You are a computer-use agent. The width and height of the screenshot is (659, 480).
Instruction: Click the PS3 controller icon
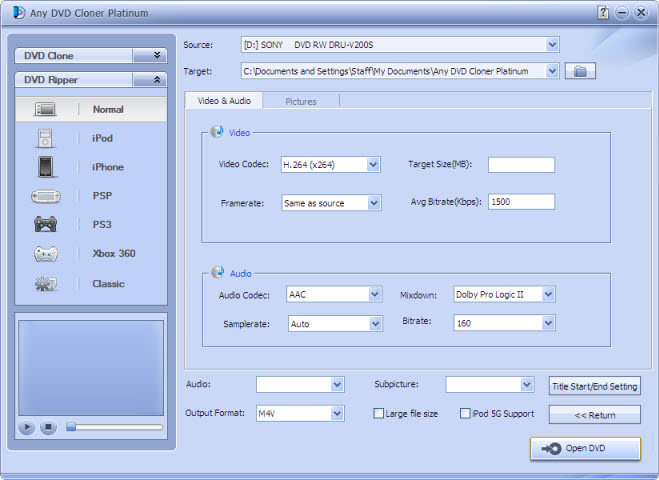tap(45, 224)
